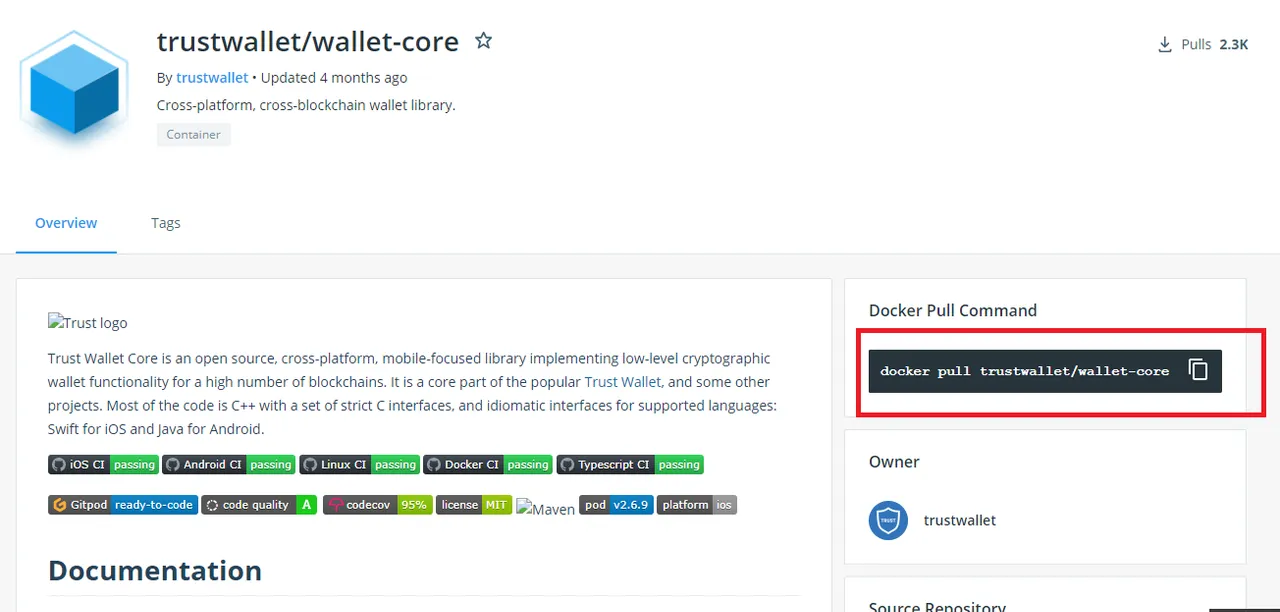Open the Gitpod ready-to-code badge
This screenshot has height=612, width=1280.
pos(122,505)
